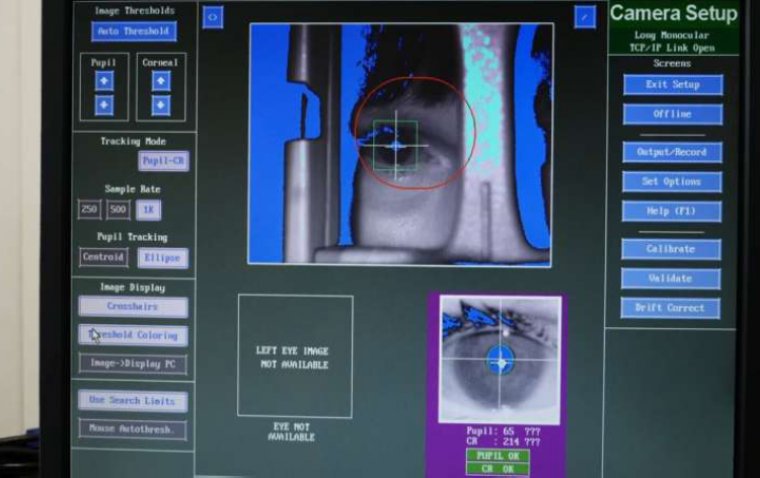The width and height of the screenshot is (760, 478).
Task: Go to the Calibrate screen
Action: click(671, 249)
